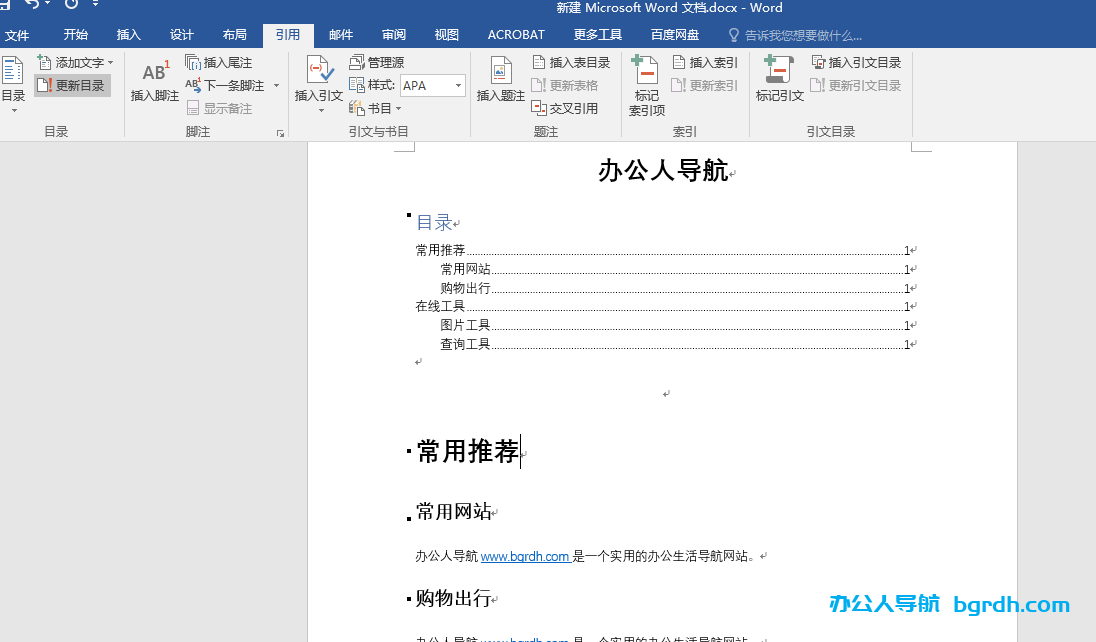Click the 插入尾注 endnote icon

[220, 61]
